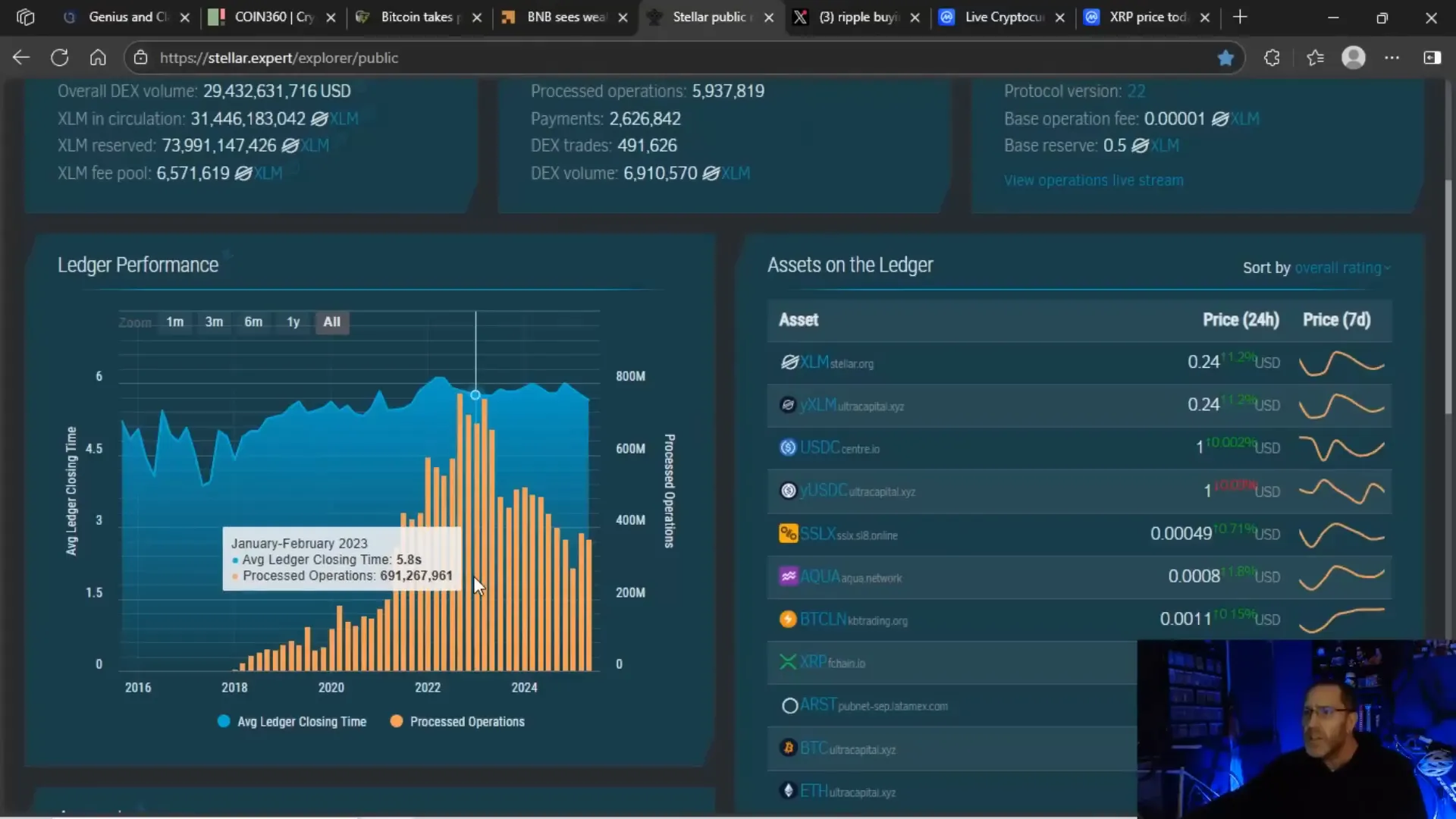
Task: Open the Sort by overall rating dropdown
Action: click(x=1342, y=268)
